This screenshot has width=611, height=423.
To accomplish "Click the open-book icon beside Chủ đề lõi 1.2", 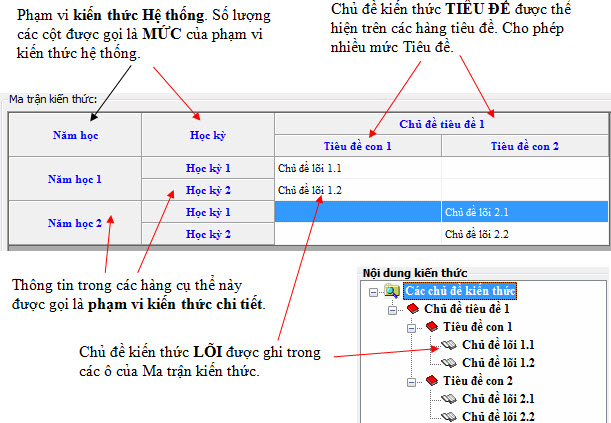I will 449,363.
